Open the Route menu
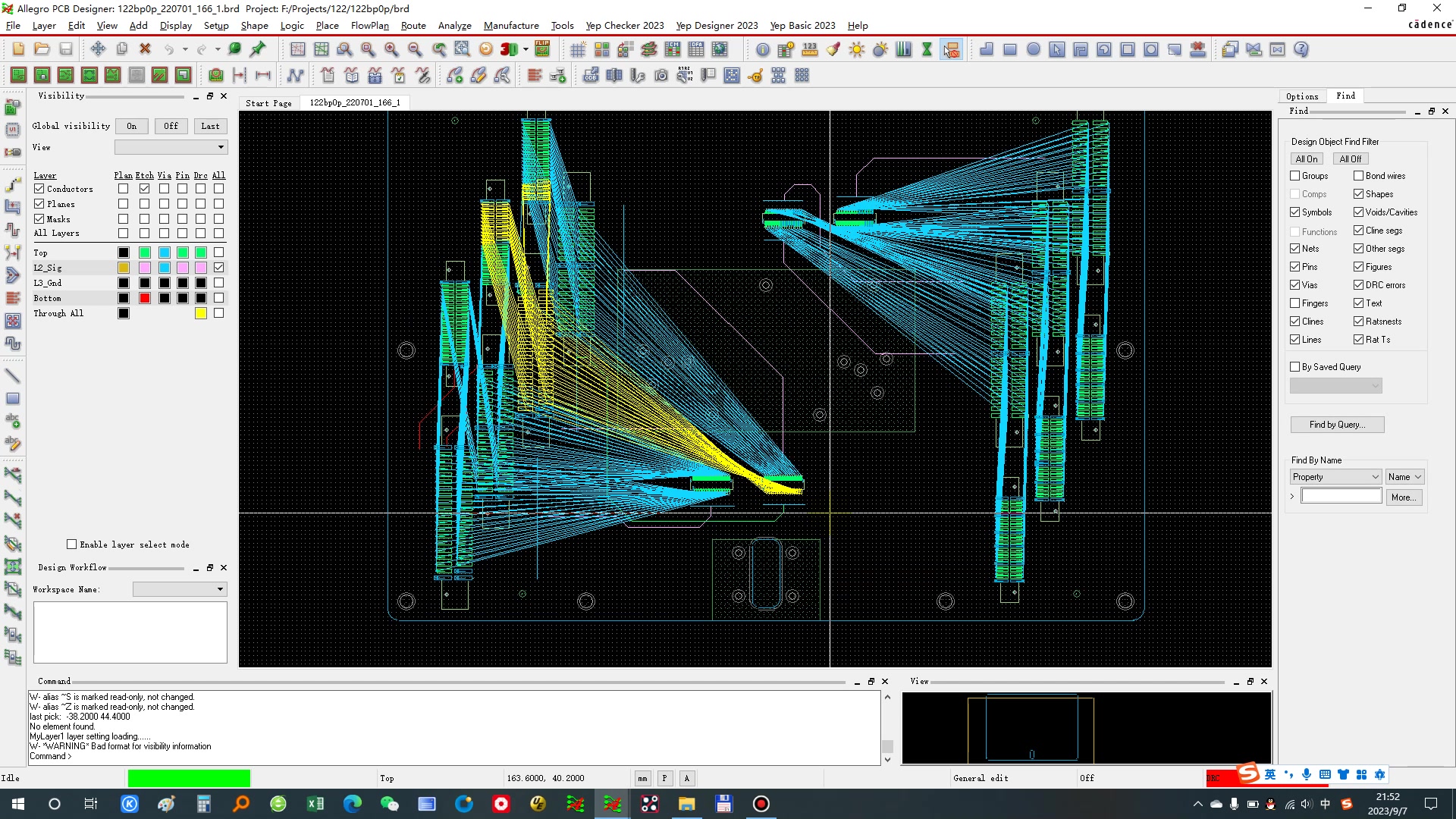The width and height of the screenshot is (1456, 819). (x=413, y=25)
